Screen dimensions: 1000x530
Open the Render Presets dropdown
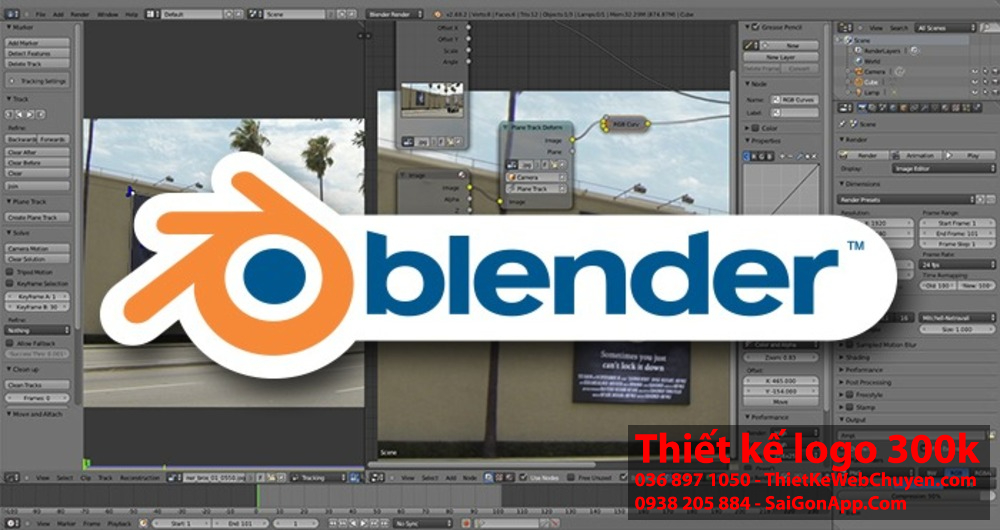[905, 199]
